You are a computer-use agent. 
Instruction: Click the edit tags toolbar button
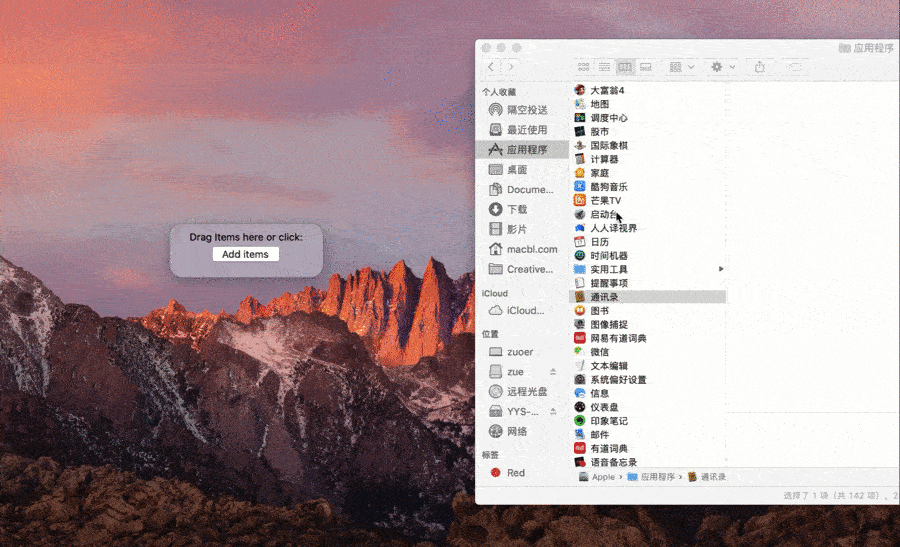(x=795, y=67)
